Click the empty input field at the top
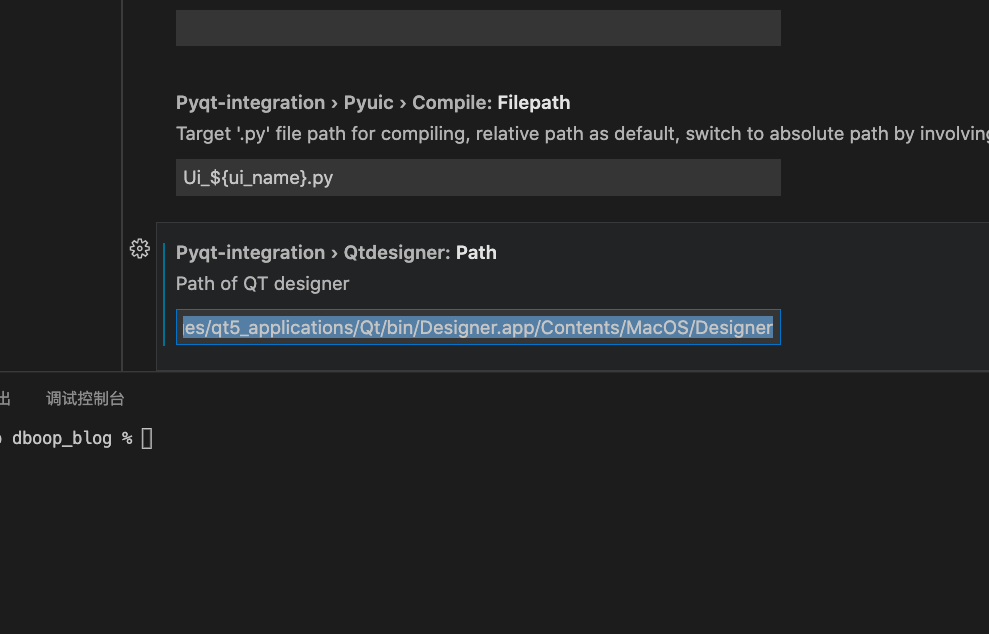Screen dimensions: 989x634 478,28
